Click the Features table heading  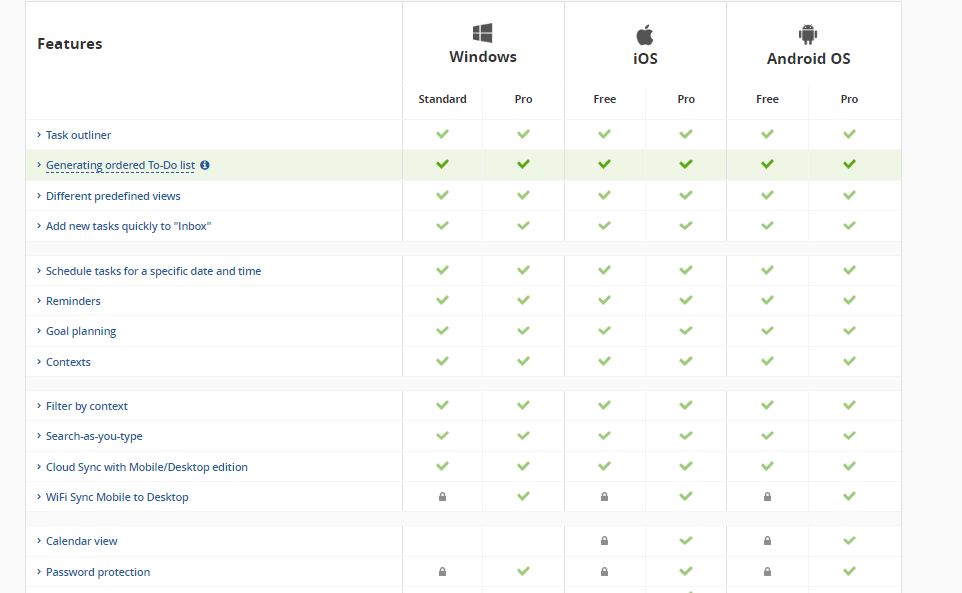(x=70, y=44)
